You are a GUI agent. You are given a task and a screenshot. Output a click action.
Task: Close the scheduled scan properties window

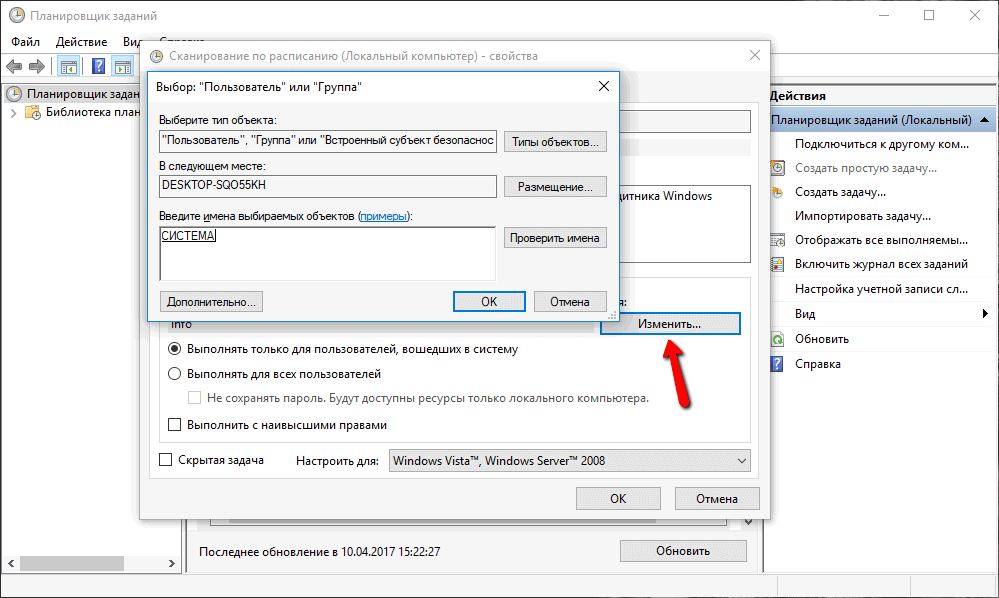point(755,55)
